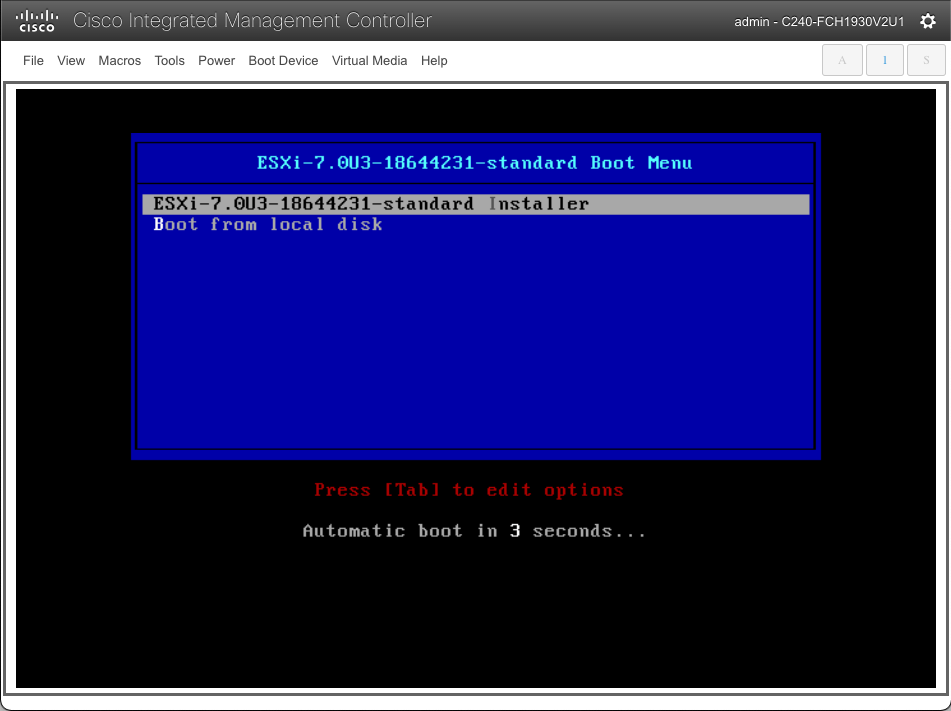The width and height of the screenshot is (951, 711).
Task: Open the Boot Device menu
Action: click(x=283, y=61)
